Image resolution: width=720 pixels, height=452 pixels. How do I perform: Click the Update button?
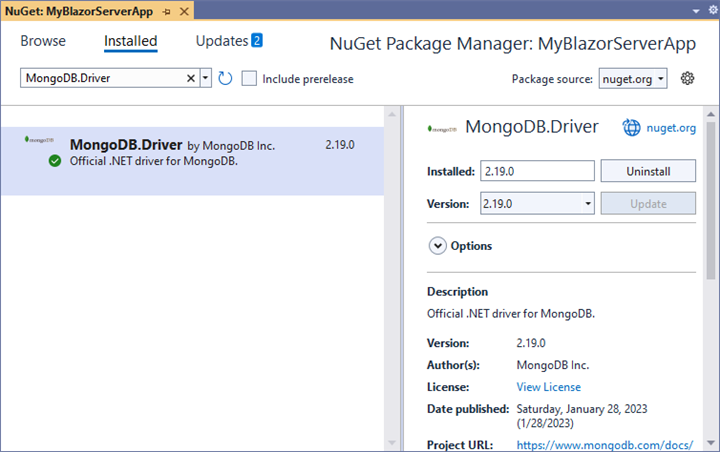648,203
